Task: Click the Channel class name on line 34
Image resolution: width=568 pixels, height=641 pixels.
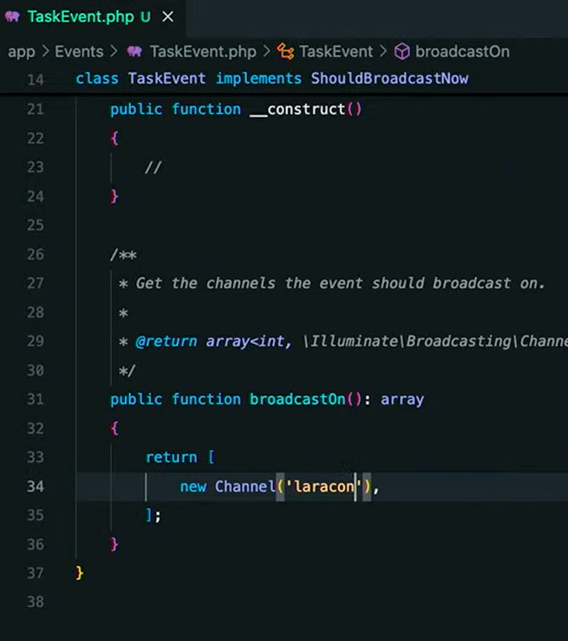Action: click(x=245, y=486)
